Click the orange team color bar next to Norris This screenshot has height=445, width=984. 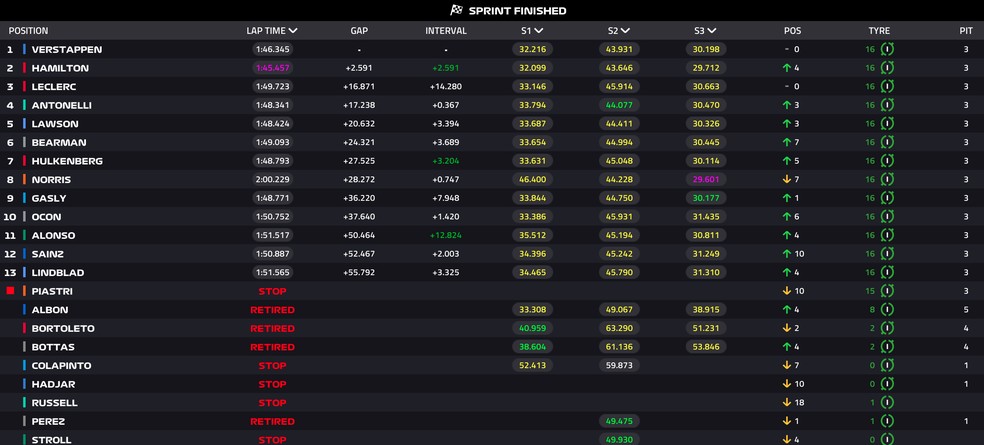[x=24, y=180]
